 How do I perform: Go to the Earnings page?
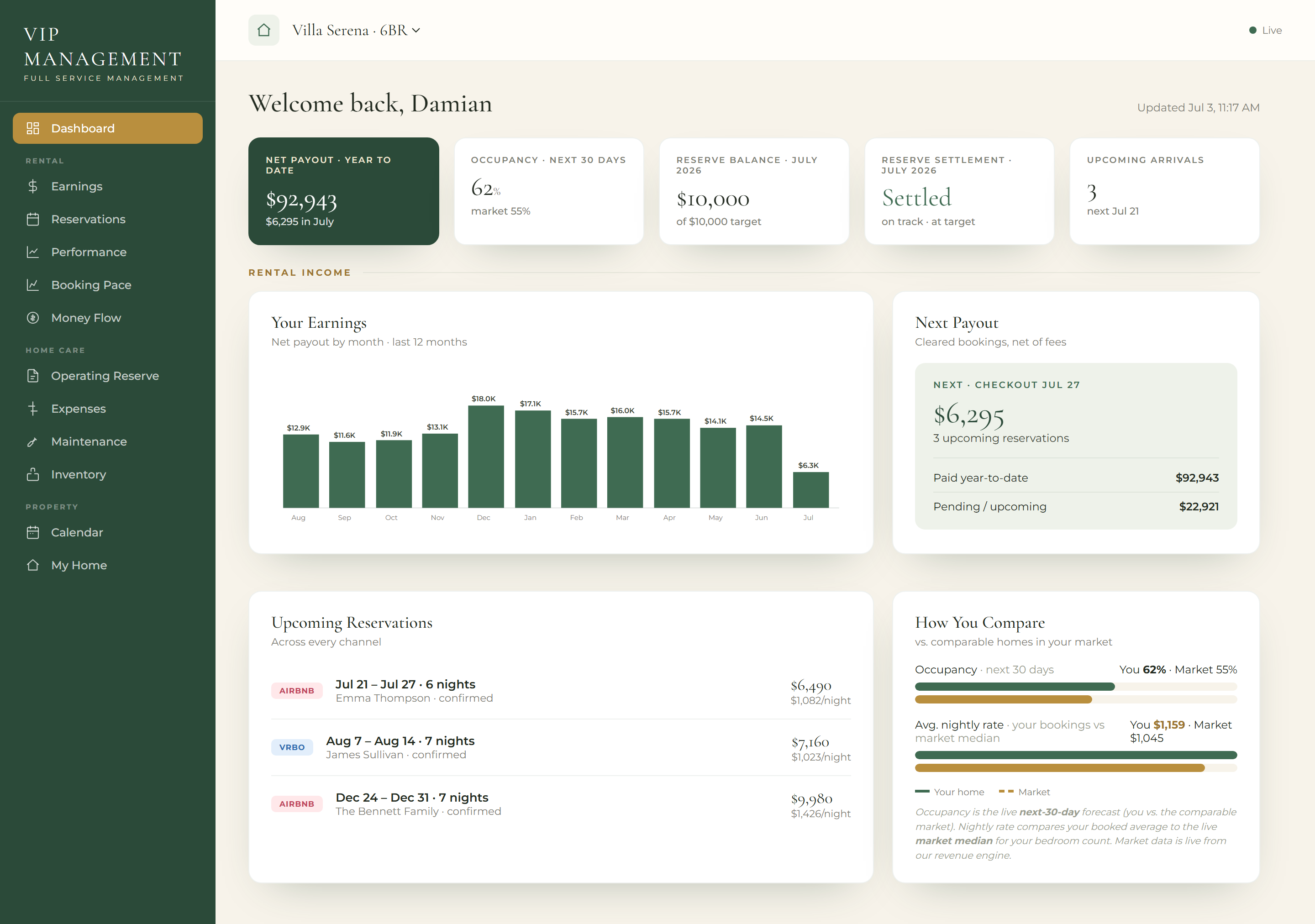(108, 186)
